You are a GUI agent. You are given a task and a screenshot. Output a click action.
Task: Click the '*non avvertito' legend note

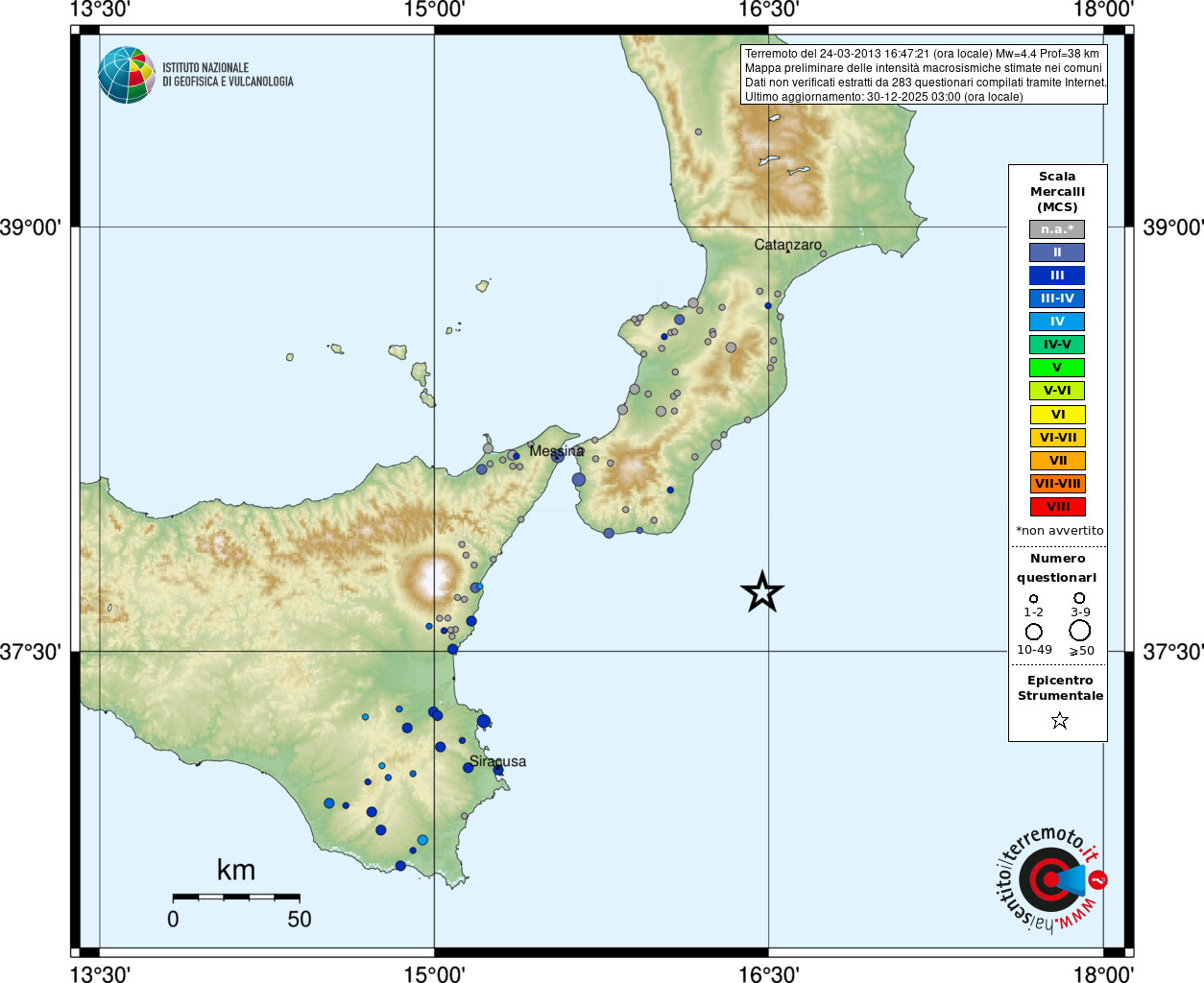coord(1060,531)
